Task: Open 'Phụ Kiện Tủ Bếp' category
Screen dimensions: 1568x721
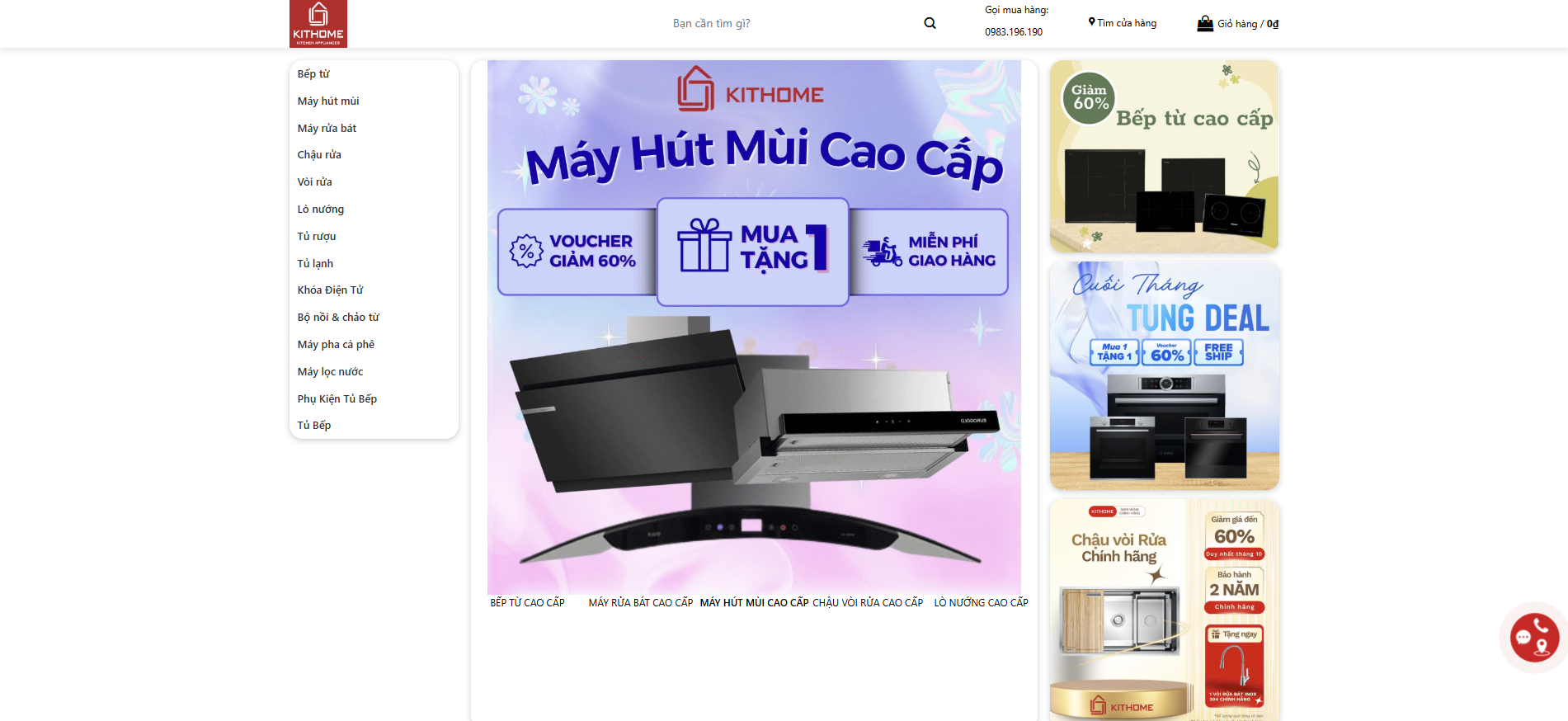Action: pos(337,399)
